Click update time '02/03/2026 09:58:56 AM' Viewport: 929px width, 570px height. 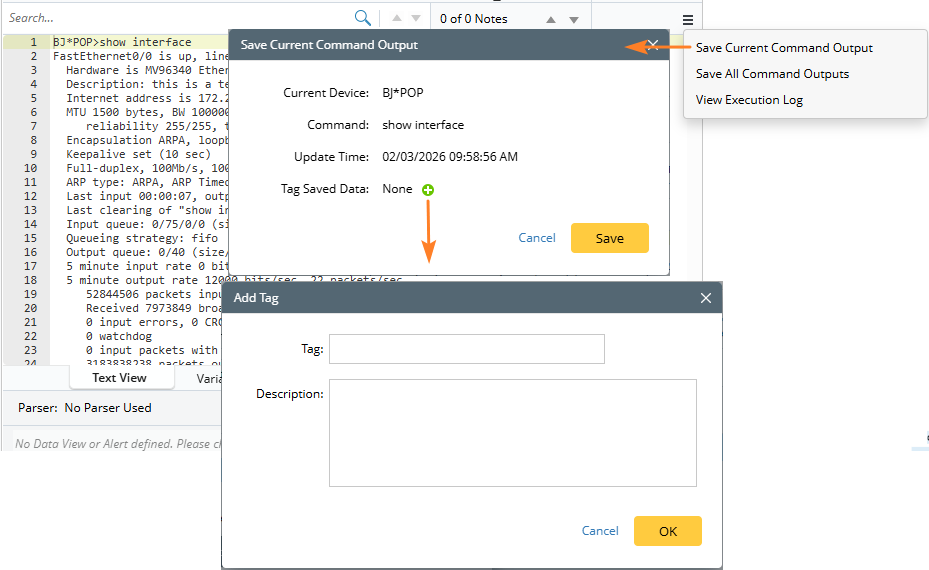[x=450, y=157]
